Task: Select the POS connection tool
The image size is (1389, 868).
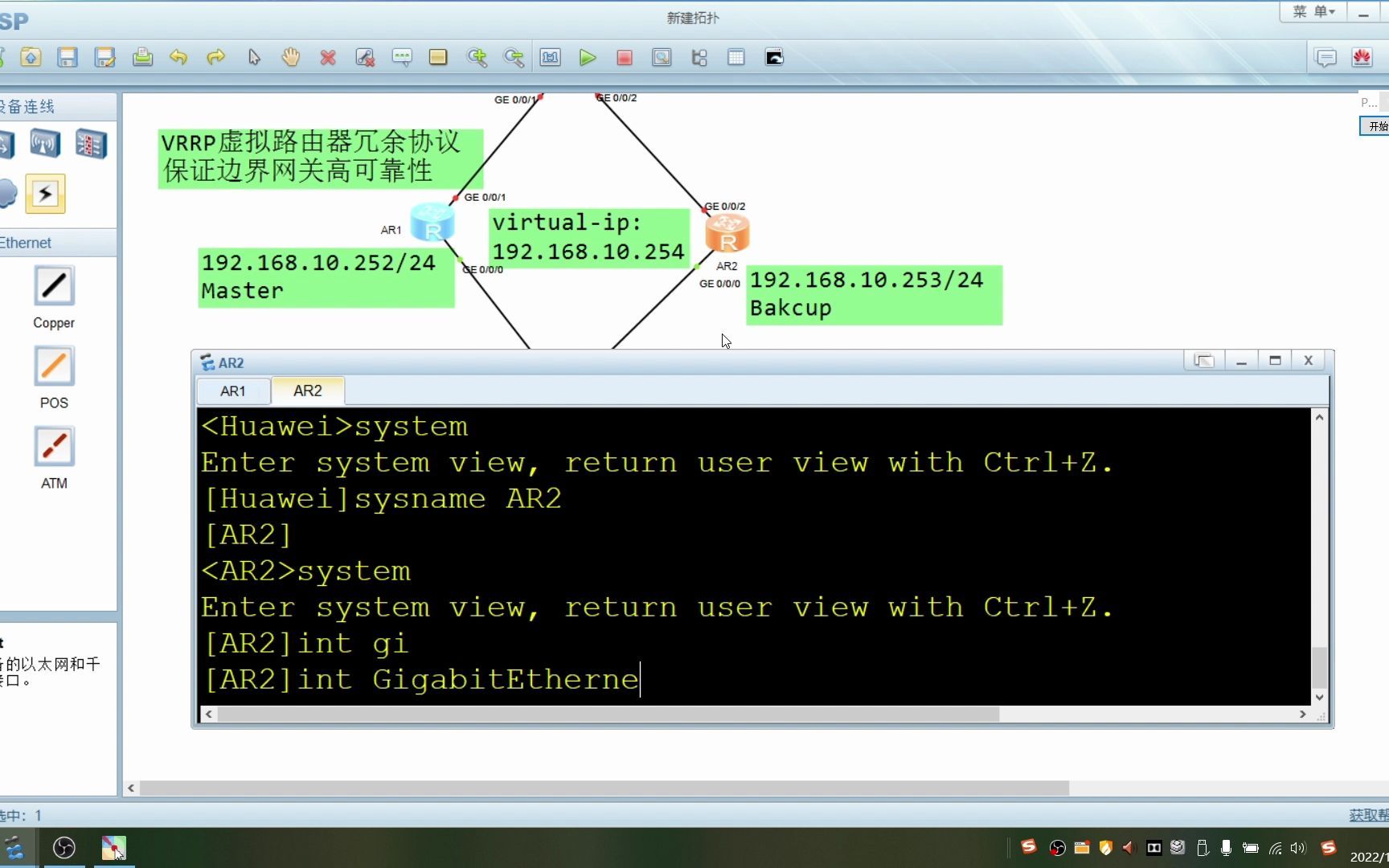Action: pyautogui.click(x=53, y=366)
